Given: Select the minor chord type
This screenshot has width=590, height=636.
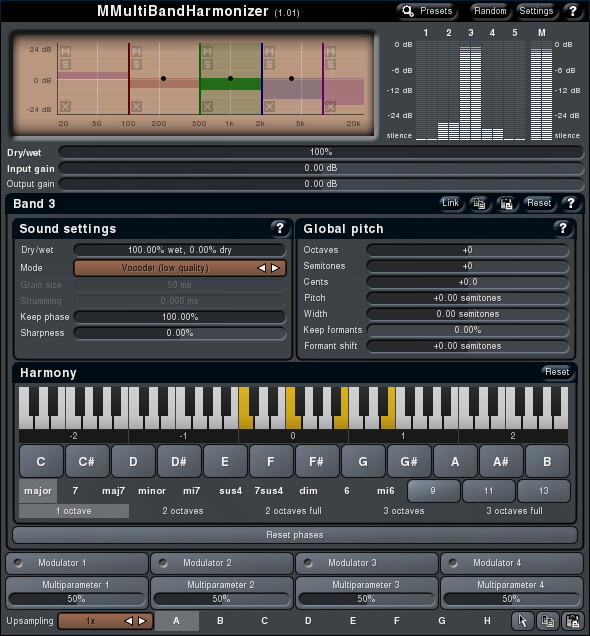Looking at the screenshot, I should pyautogui.click(x=152, y=491).
